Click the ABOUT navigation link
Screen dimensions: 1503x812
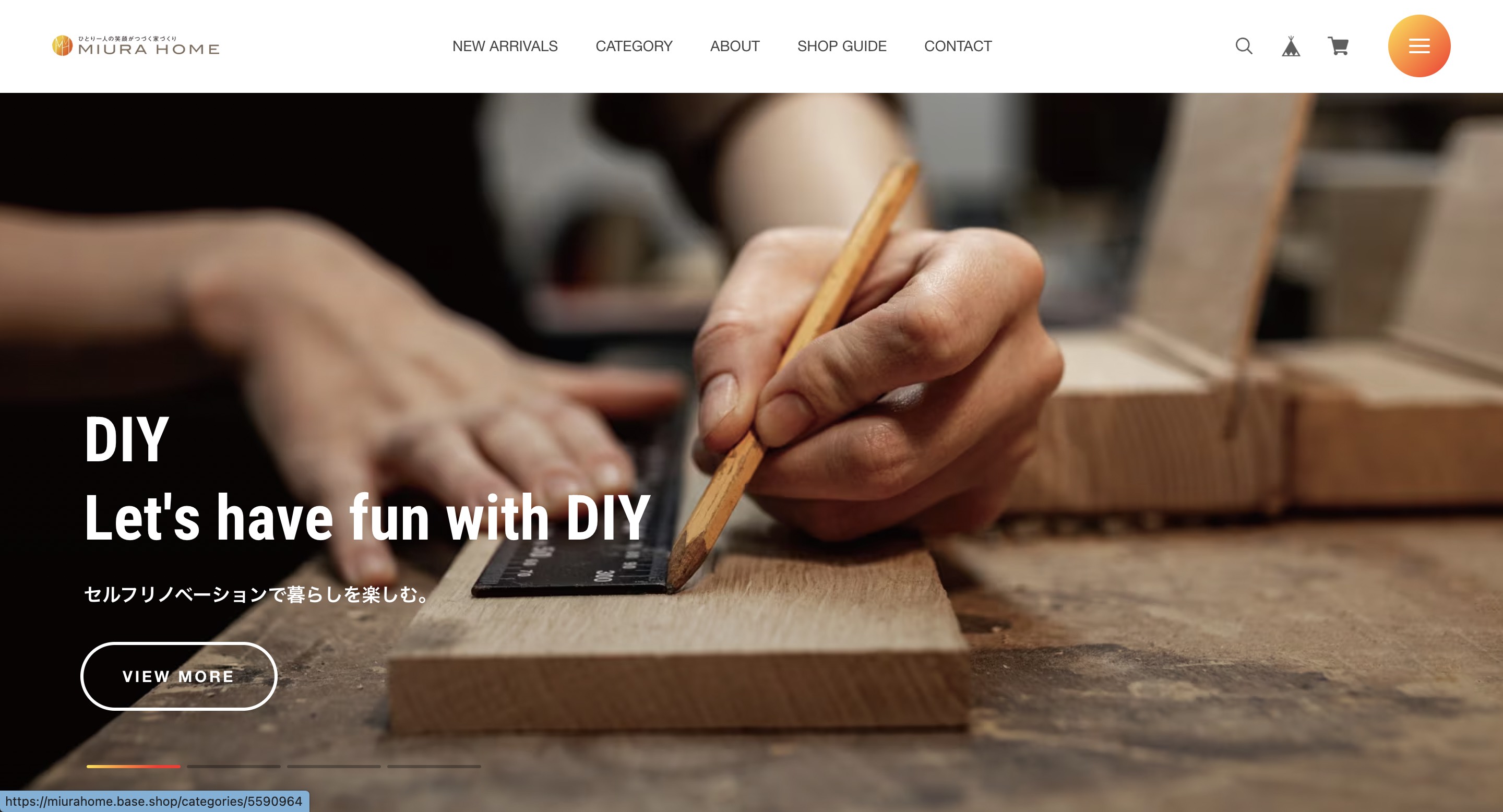(x=734, y=46)
